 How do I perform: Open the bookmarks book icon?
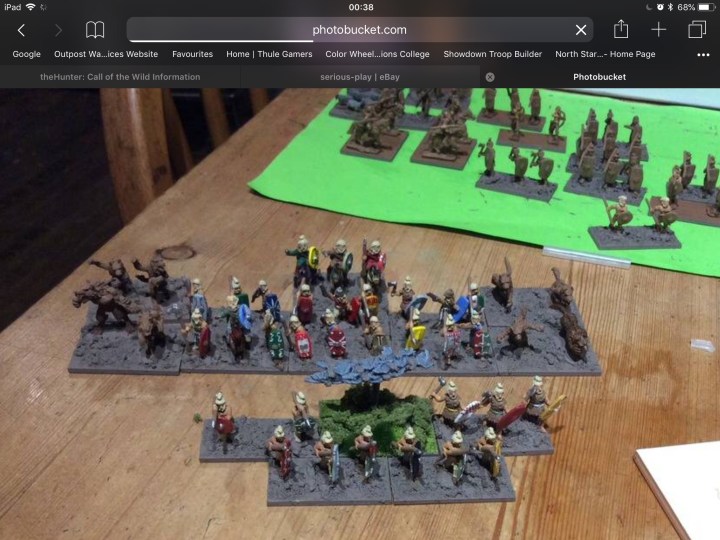(x=95, y=30)
